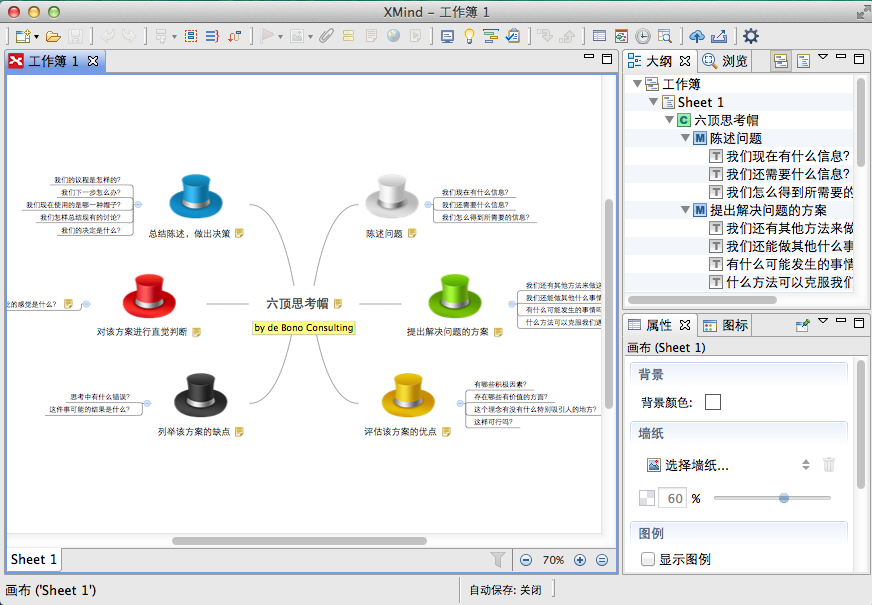Add notes with the notes icon
Screen dimensions: 872x605
pos(372,35)
